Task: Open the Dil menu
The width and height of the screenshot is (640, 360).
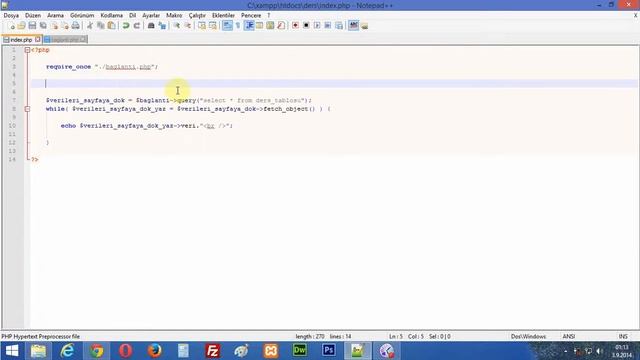Action: point(132,16)
